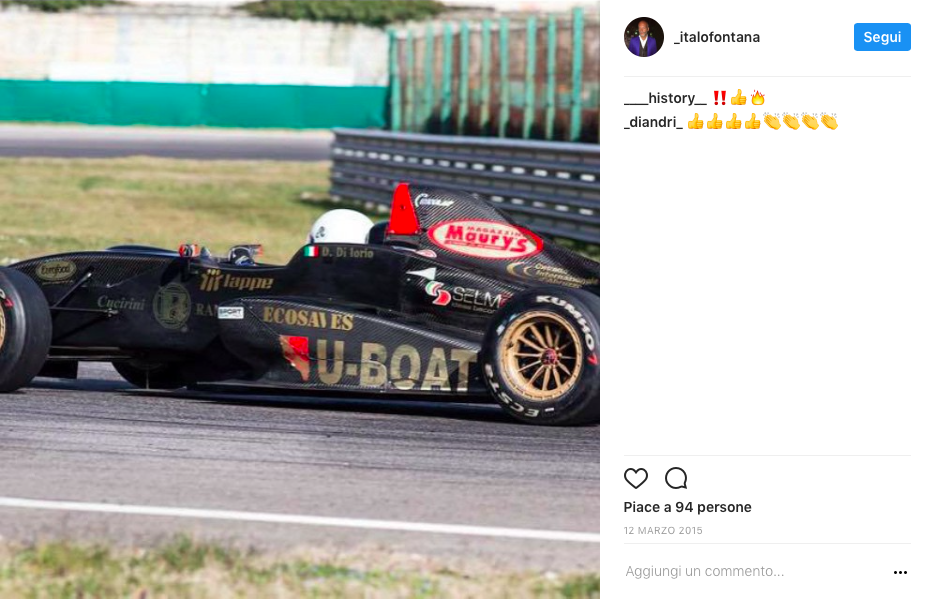
Task: Open the _diandri_ commenter profile
Action: click(x=653, y=122)
